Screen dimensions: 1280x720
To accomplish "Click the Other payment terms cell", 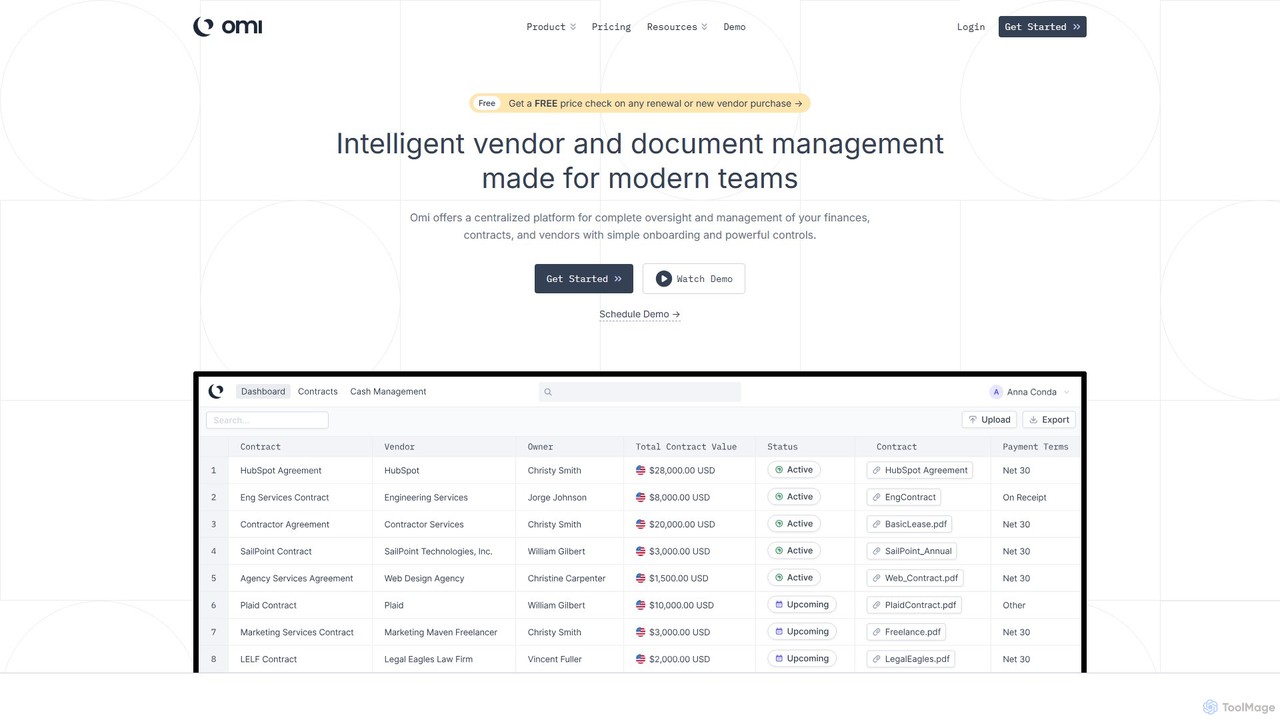I will (1014, 605).
